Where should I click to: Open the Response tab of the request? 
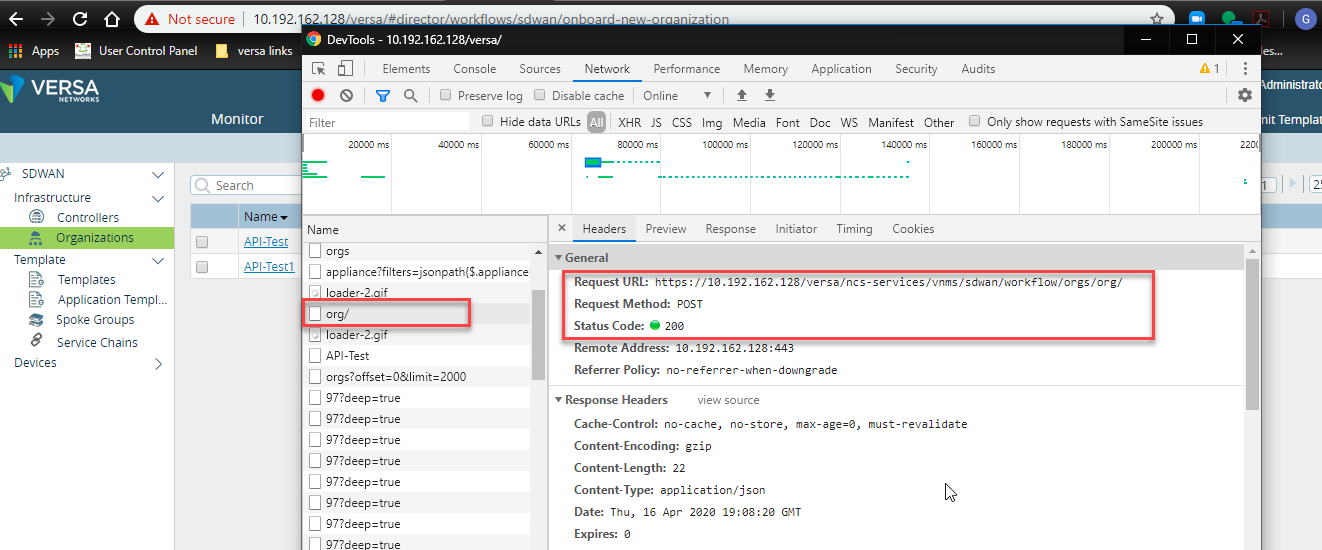pyautogui.click(x=731, y=229)
